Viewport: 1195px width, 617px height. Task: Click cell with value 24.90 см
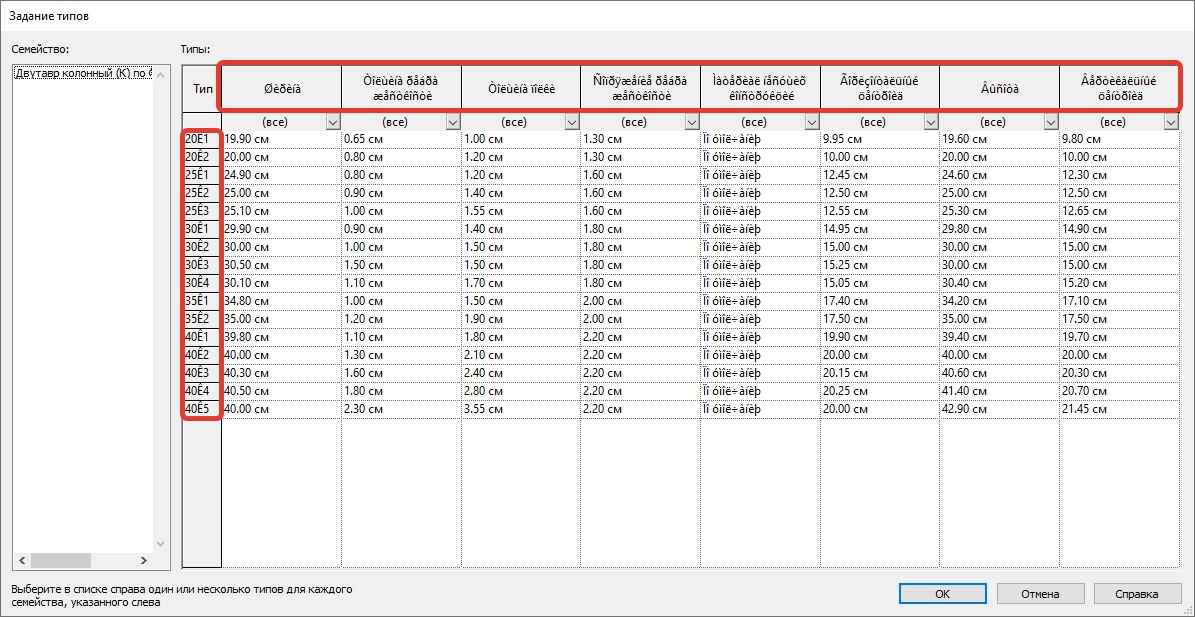point(281,174)
